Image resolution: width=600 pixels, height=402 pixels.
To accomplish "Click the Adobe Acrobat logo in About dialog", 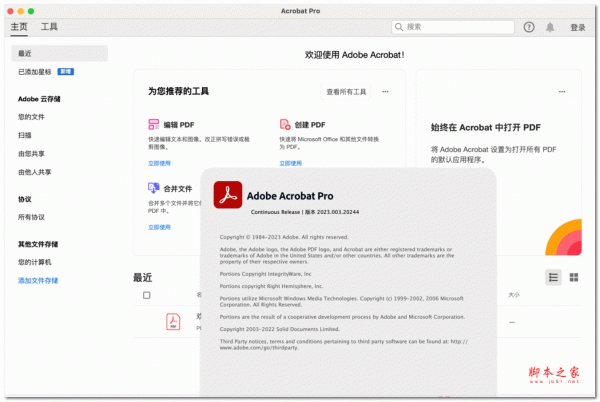I will tap(228, 195).
